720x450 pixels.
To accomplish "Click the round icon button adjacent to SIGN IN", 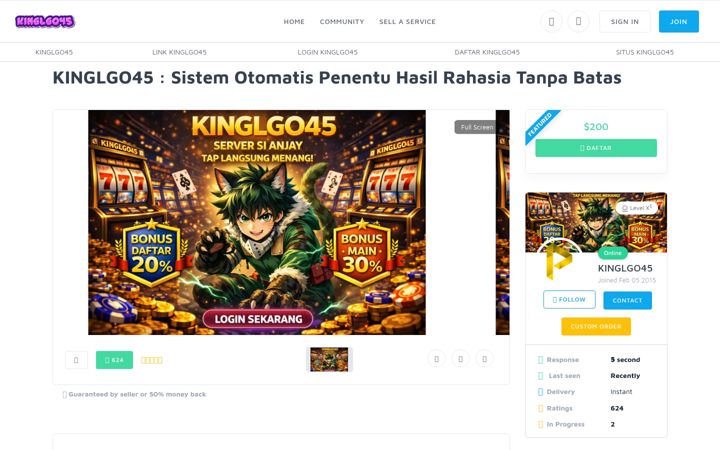I will [x=578, y=22].
